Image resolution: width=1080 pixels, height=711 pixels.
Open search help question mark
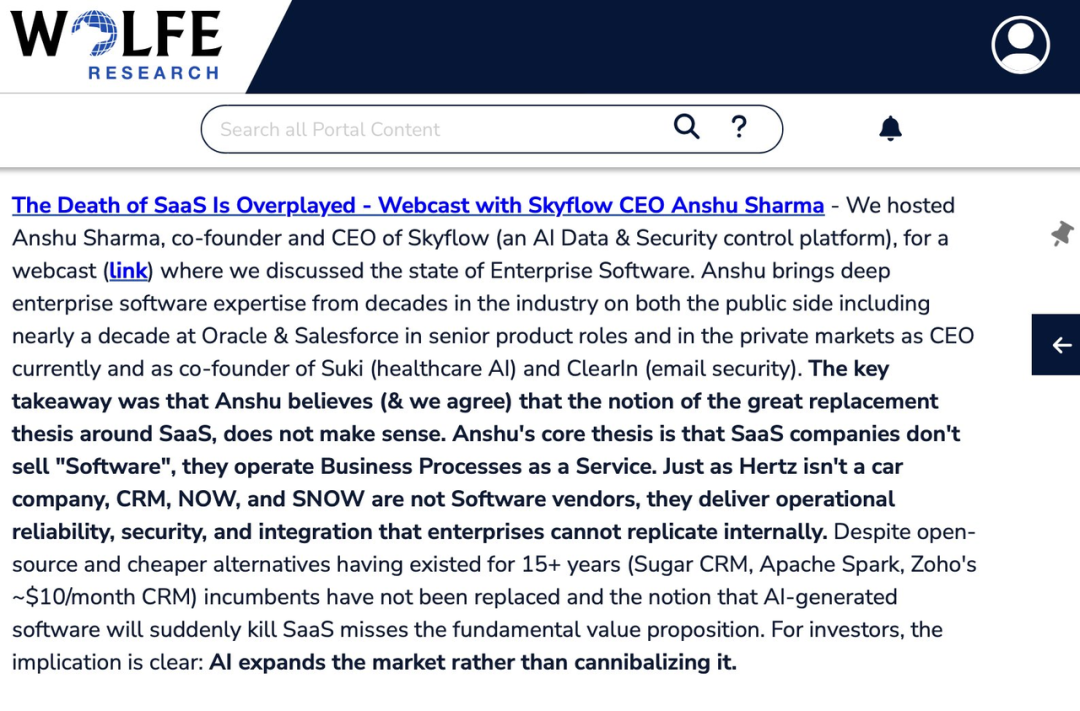coord(739,127)
